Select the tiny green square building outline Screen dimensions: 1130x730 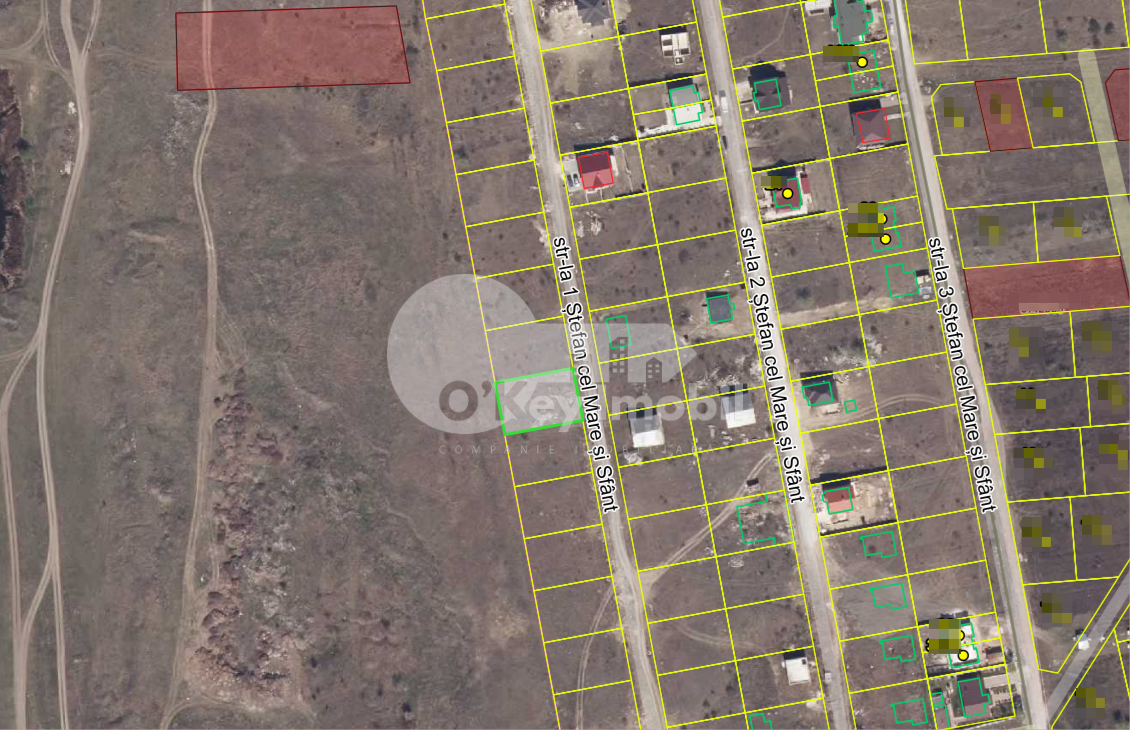coord(850,406)
